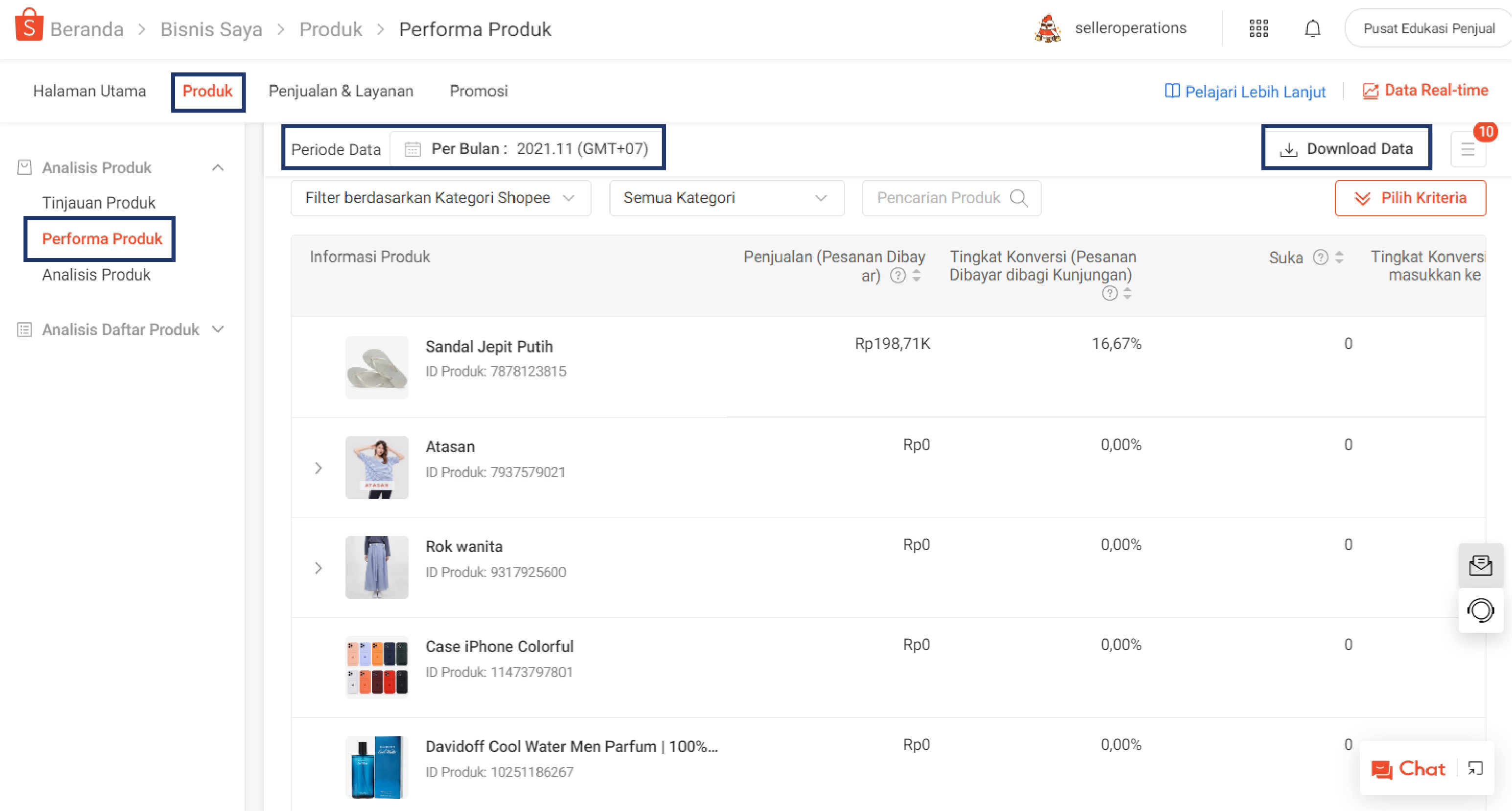
Task: Expand the Chat window icon
Action: coord(1475,768)
